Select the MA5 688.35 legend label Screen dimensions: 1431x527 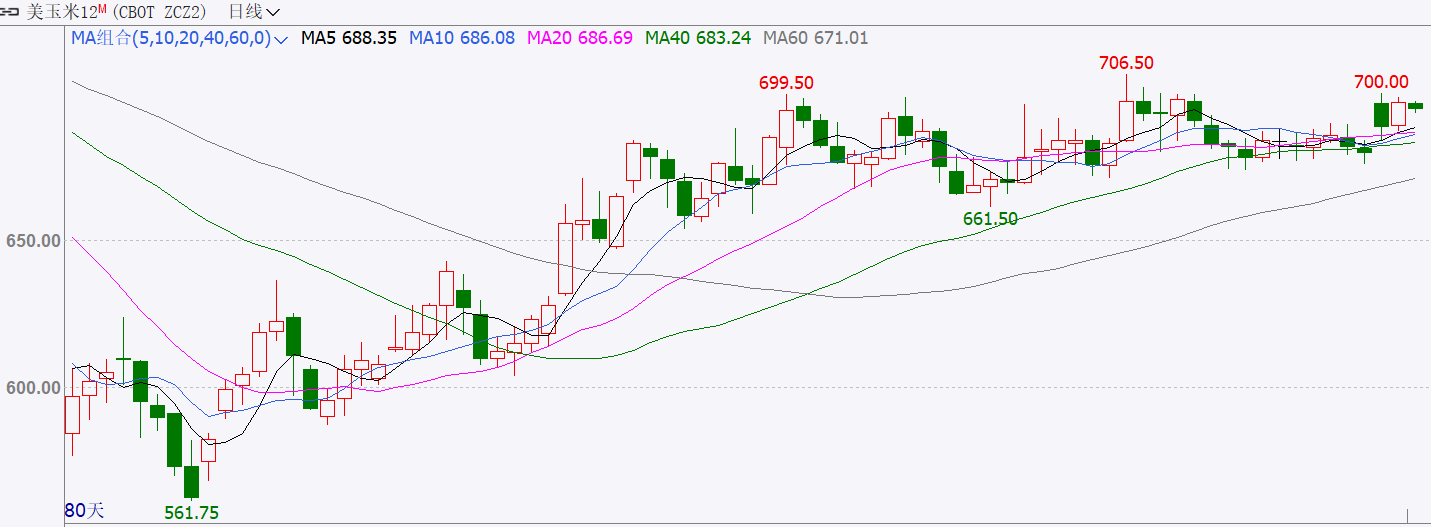point(349,38)
